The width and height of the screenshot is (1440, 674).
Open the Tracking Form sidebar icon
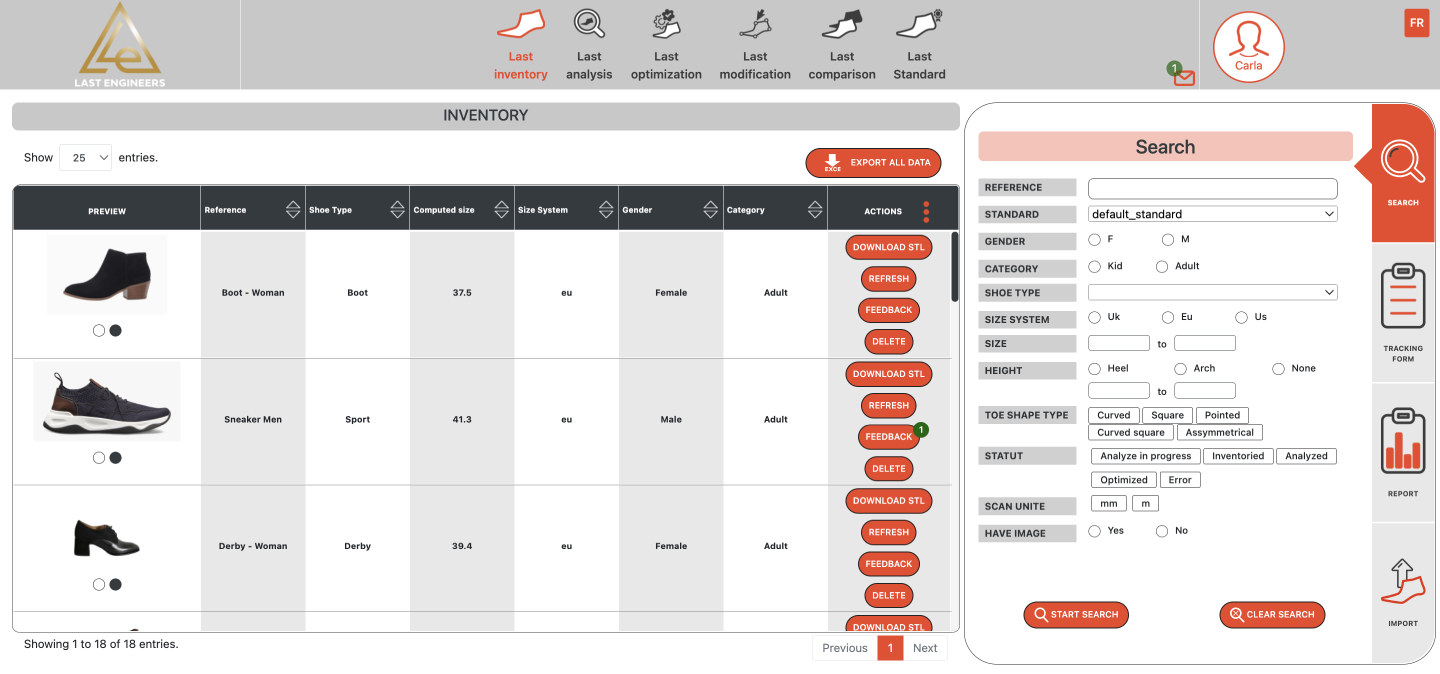click(x=1402, y=298)
